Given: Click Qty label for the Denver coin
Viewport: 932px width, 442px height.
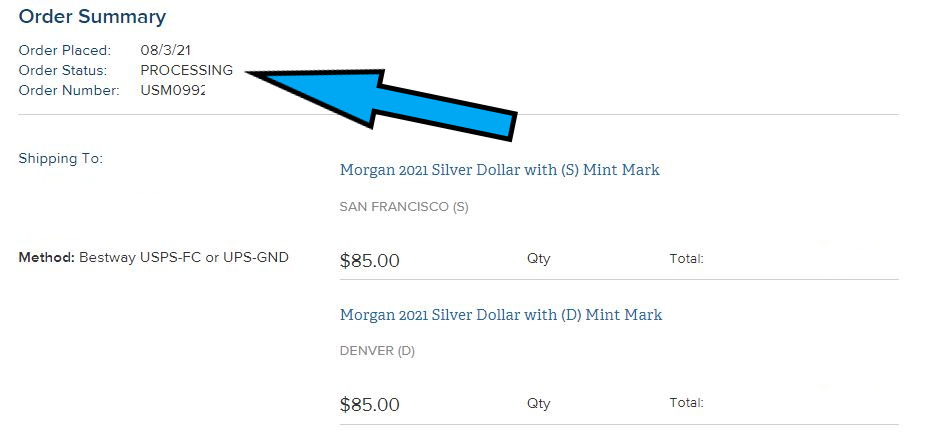Looking at the screenshot, I should tap(539, 403).
